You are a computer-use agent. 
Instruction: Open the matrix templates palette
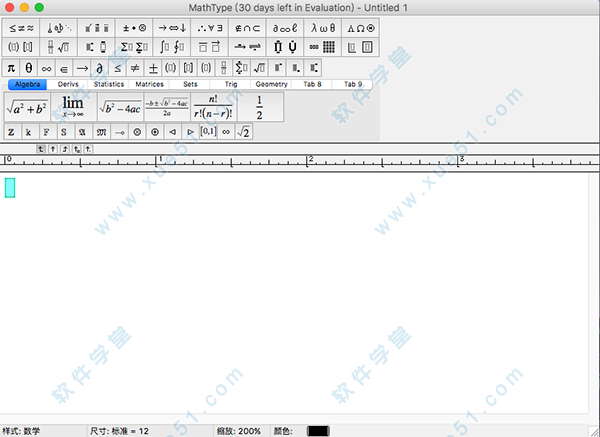coord(323,47)
